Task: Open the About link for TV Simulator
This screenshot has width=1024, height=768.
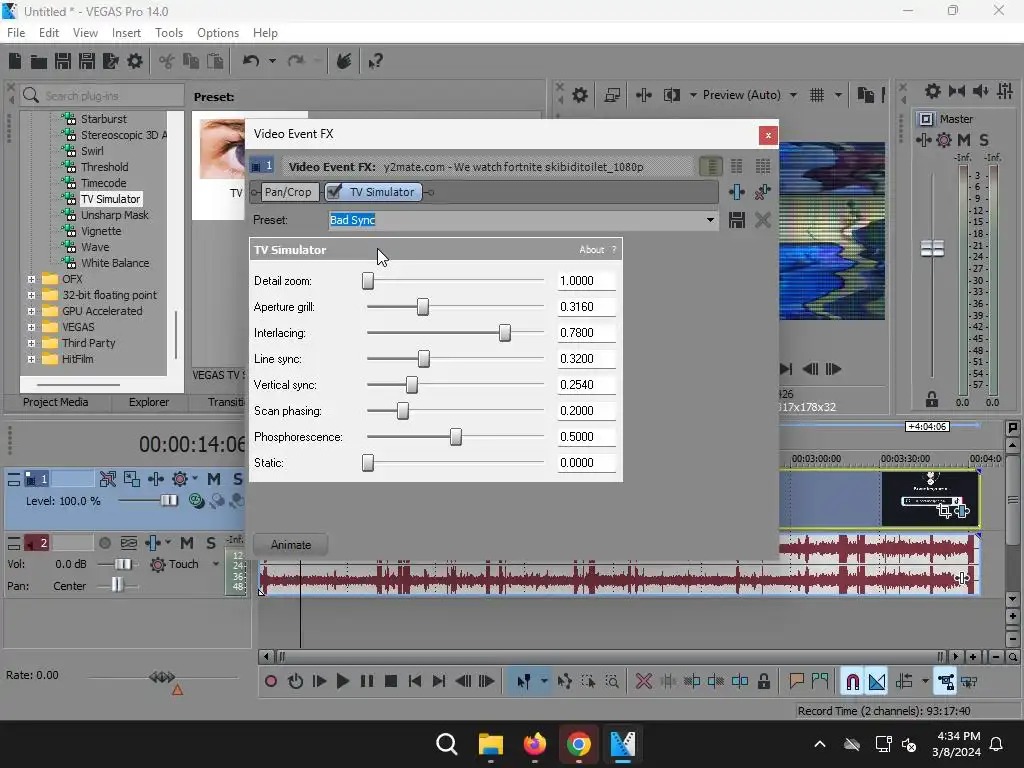Action: (591, 249)
